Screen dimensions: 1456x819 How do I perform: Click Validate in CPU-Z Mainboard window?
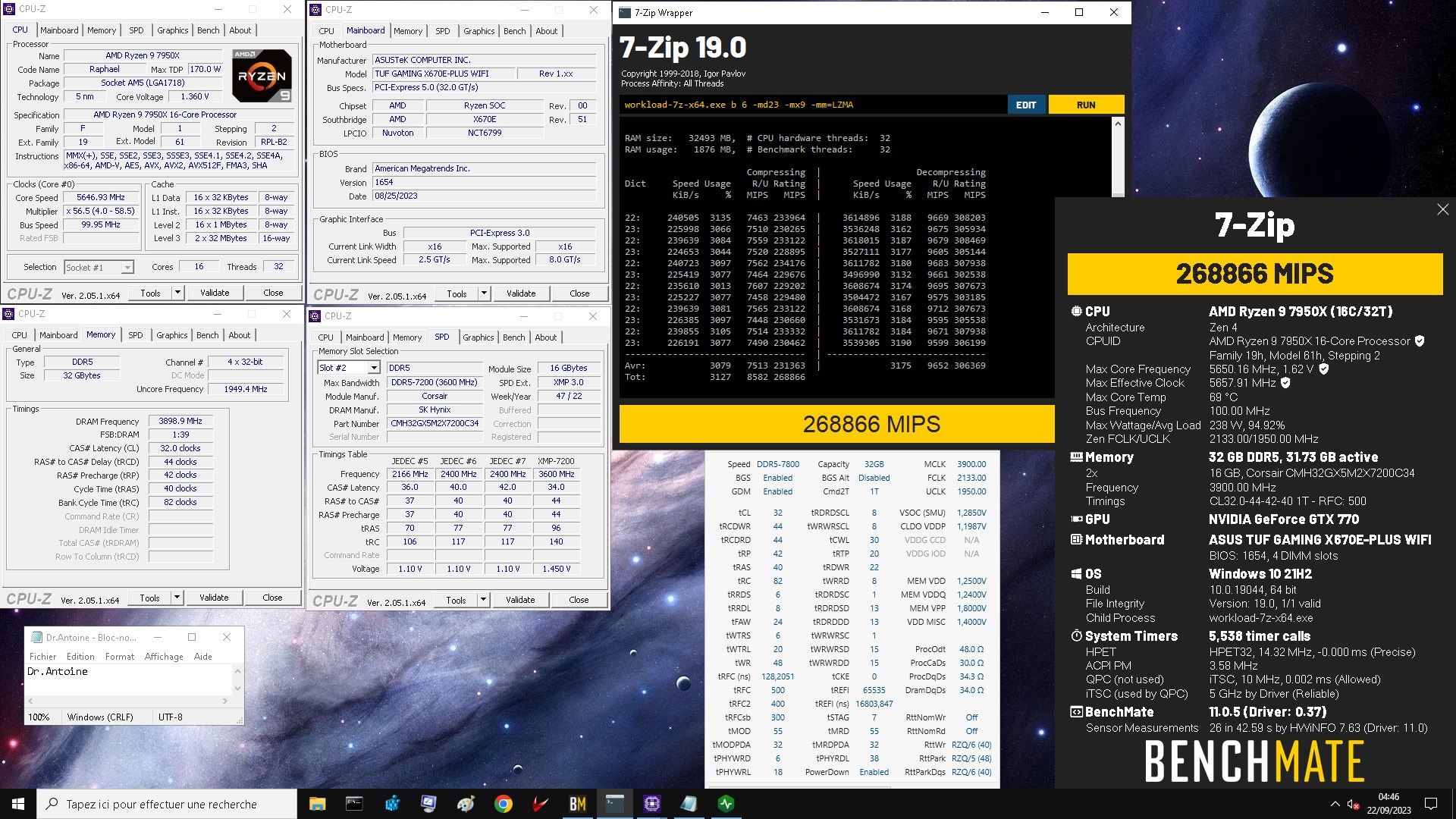coord(521,293)
